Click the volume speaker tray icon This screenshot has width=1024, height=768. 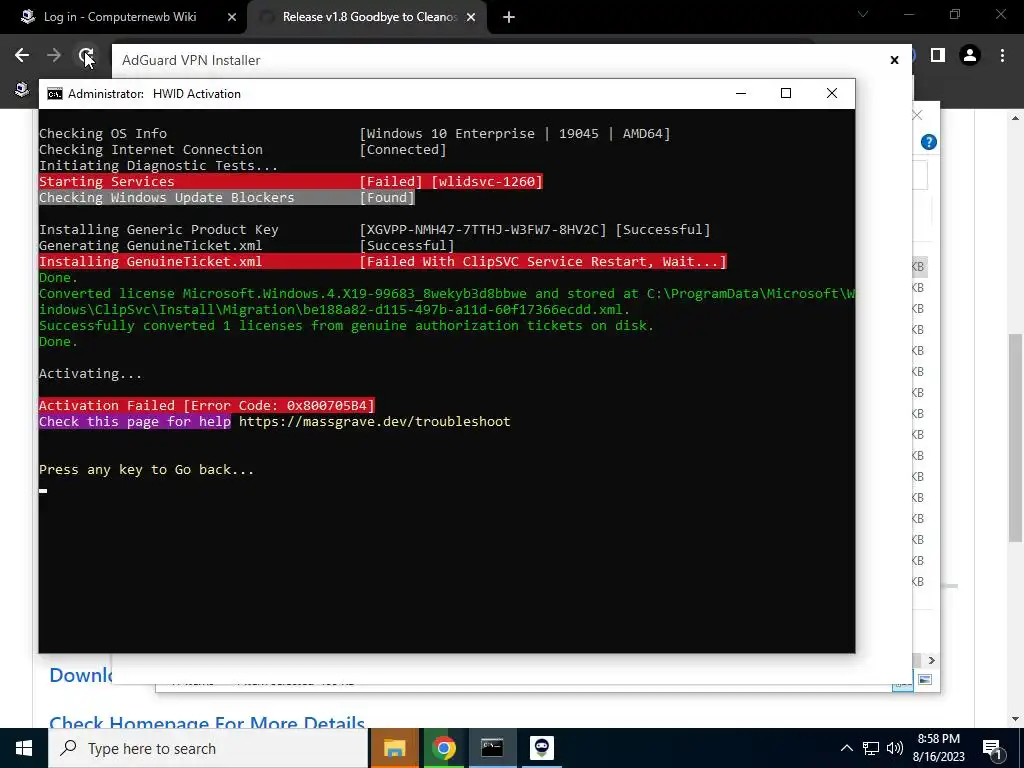click(x=895, y=748)
